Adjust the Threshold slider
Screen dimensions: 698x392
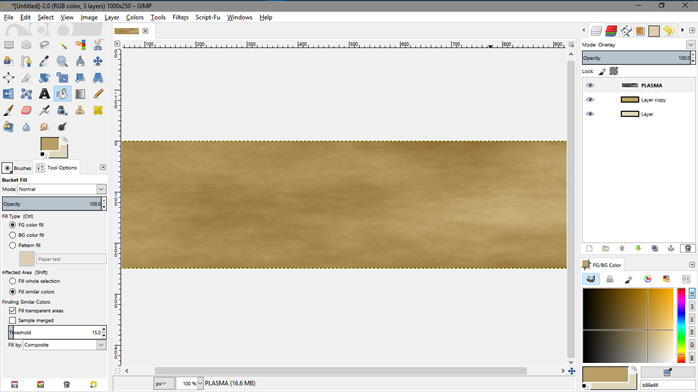coord(54,332)
